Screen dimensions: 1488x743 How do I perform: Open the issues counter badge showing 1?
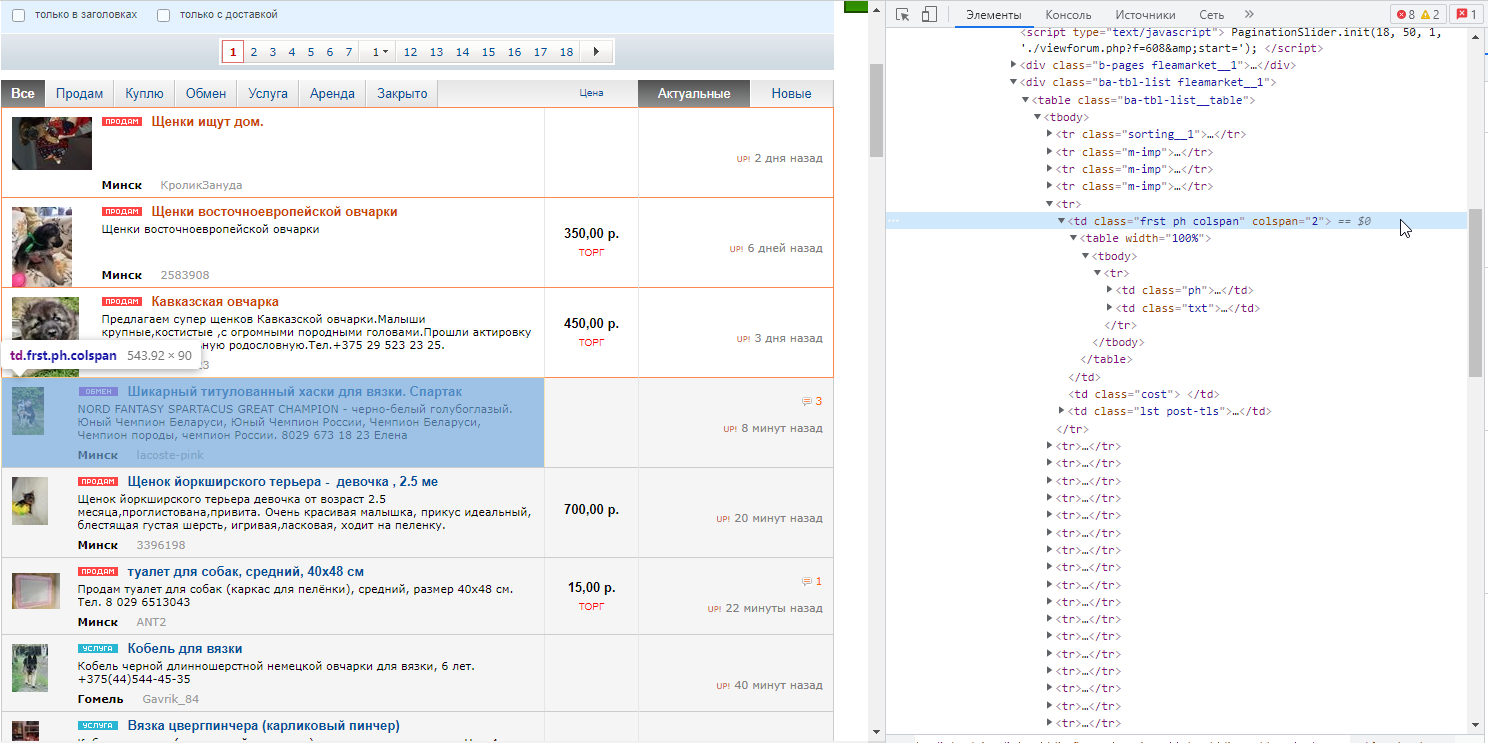(x=1467, y=14)
